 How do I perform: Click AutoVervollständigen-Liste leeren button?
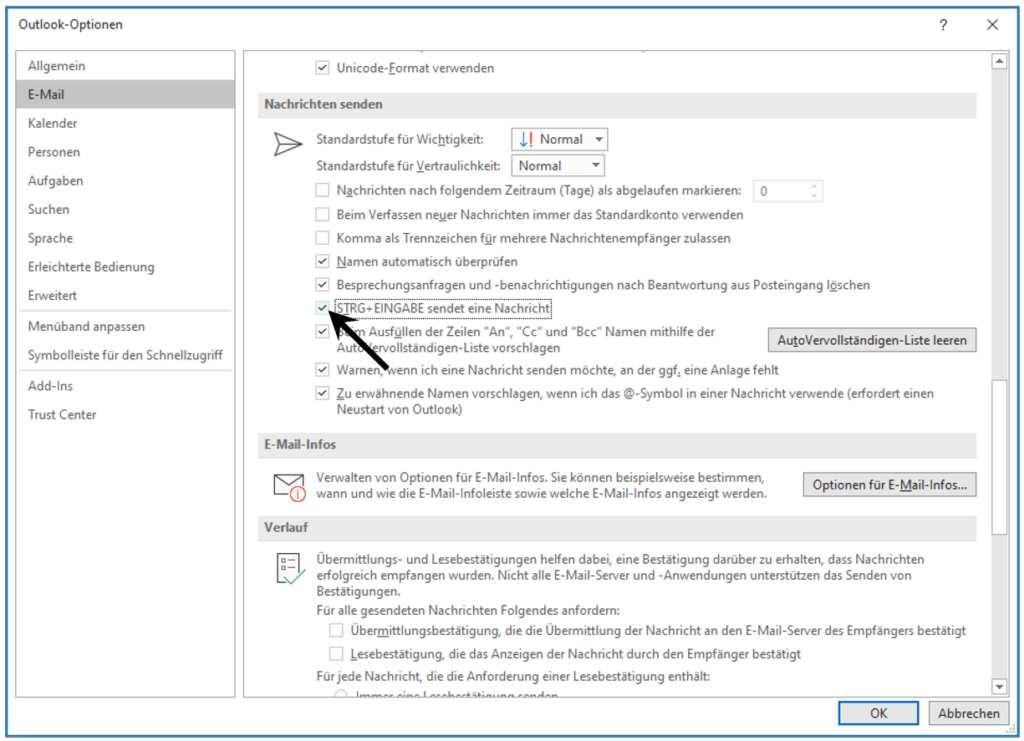[872, 340]
